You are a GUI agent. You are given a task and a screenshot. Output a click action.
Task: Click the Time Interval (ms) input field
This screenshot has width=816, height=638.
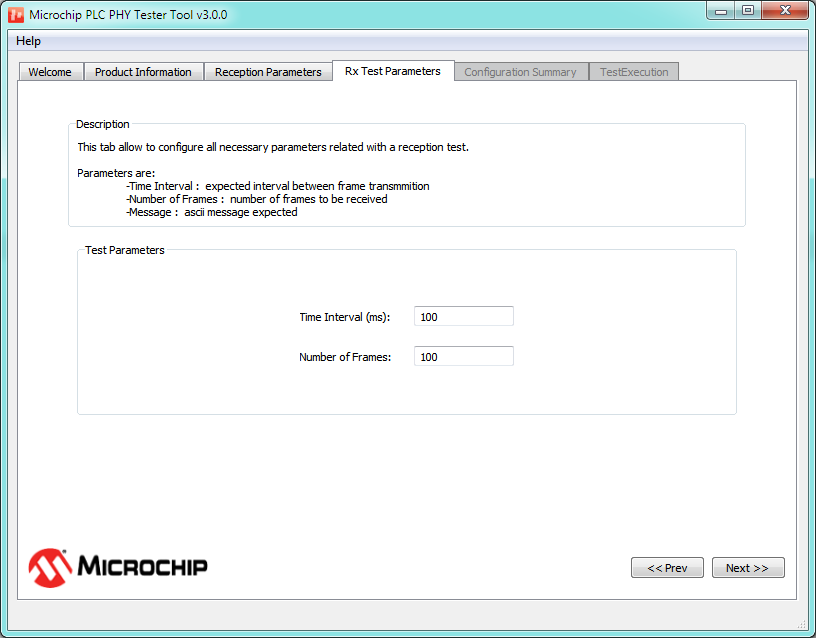[x=464, y=316]
